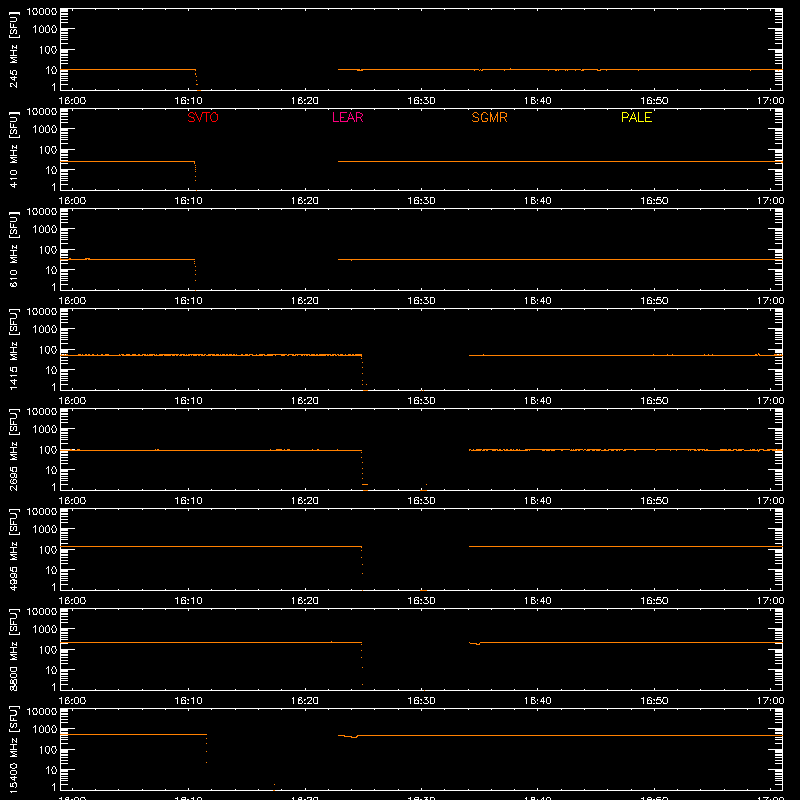This screenshot has height=800, width=800.
Task: Click the 16:00 tick under the 610 MHz panel
Action: (x=72, y=301)
